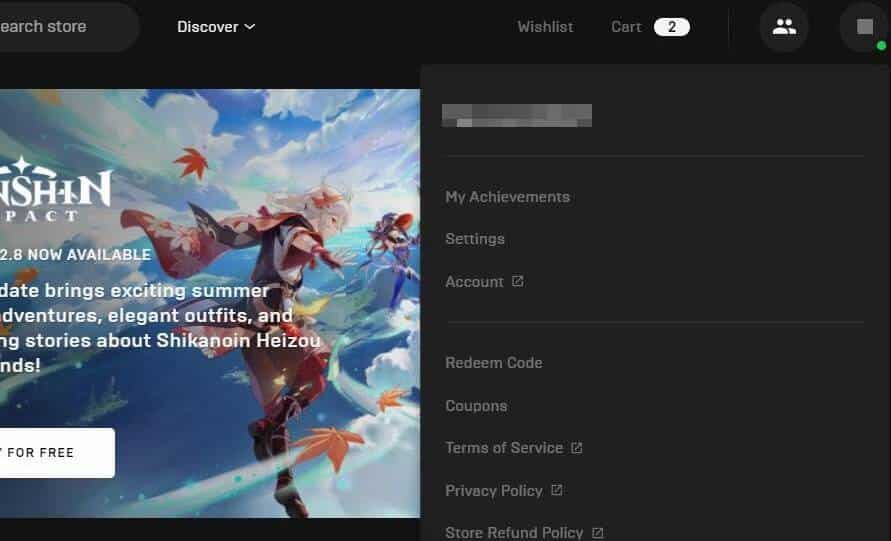Open My Achievements from the account menu
Viewport: 891px width, 541px height.
click(x=507, y=197)
